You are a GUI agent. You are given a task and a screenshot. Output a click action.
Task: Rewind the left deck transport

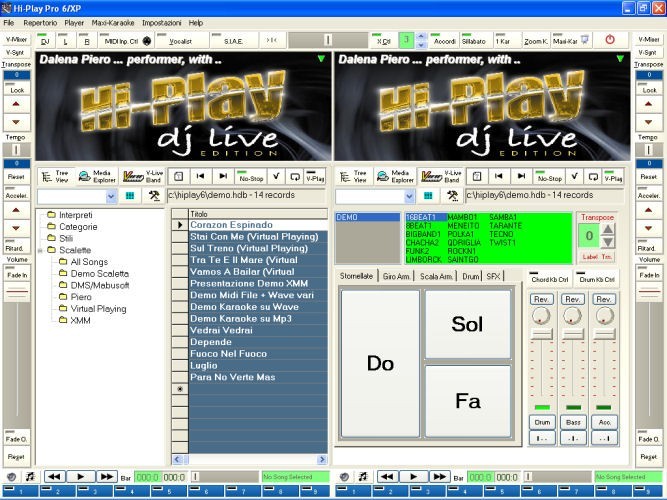54,477
